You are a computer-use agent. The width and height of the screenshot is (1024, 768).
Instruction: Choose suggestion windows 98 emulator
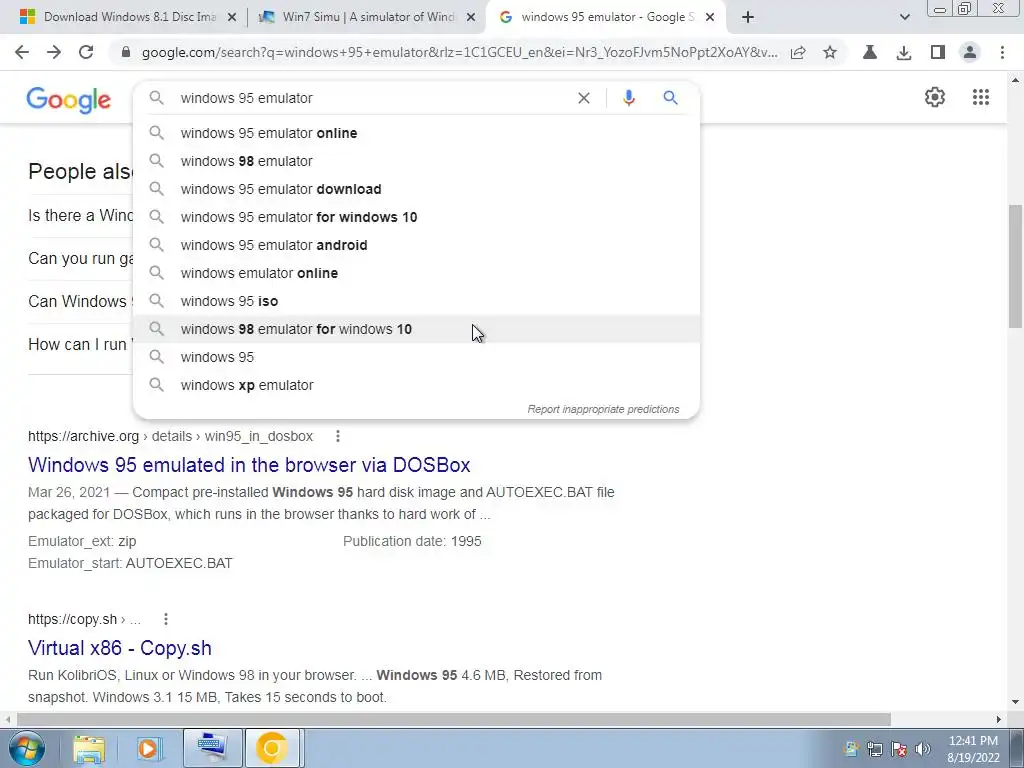417,161
